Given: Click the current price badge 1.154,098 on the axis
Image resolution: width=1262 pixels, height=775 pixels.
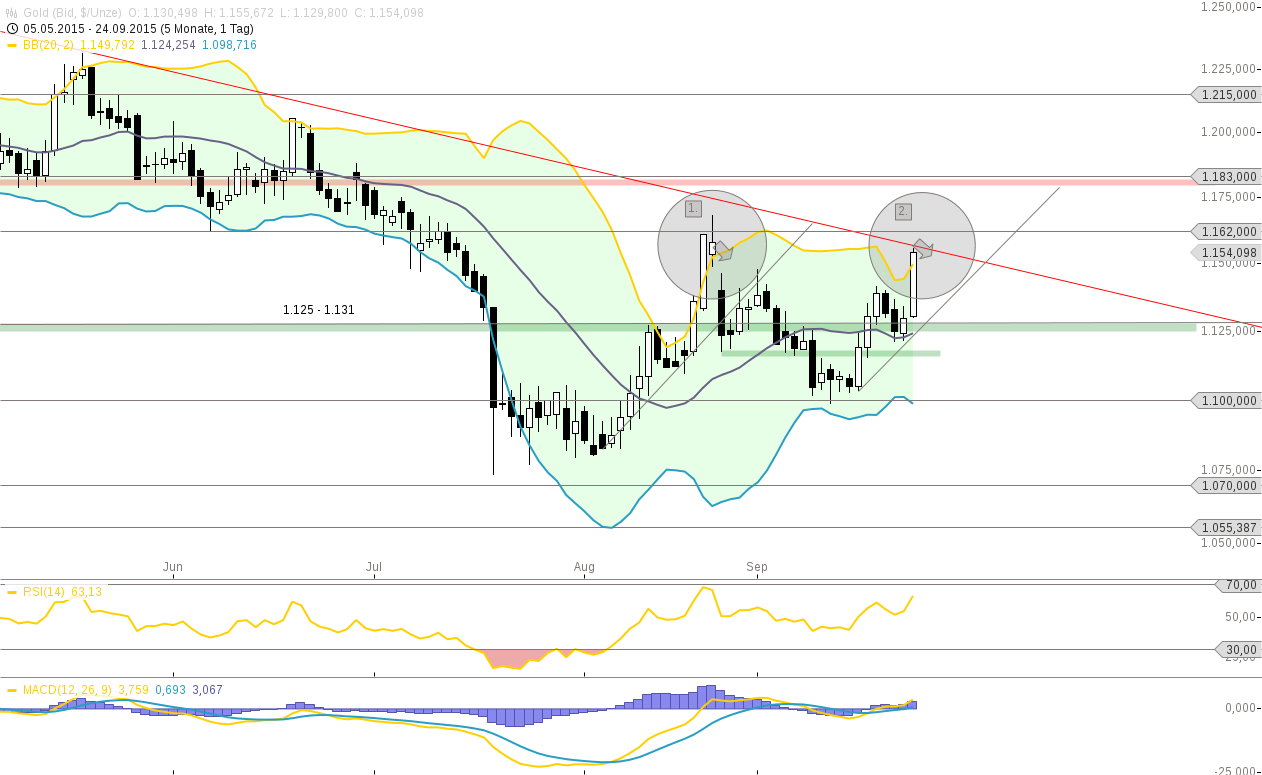Looking at the screenshot, I should 1227,253.
